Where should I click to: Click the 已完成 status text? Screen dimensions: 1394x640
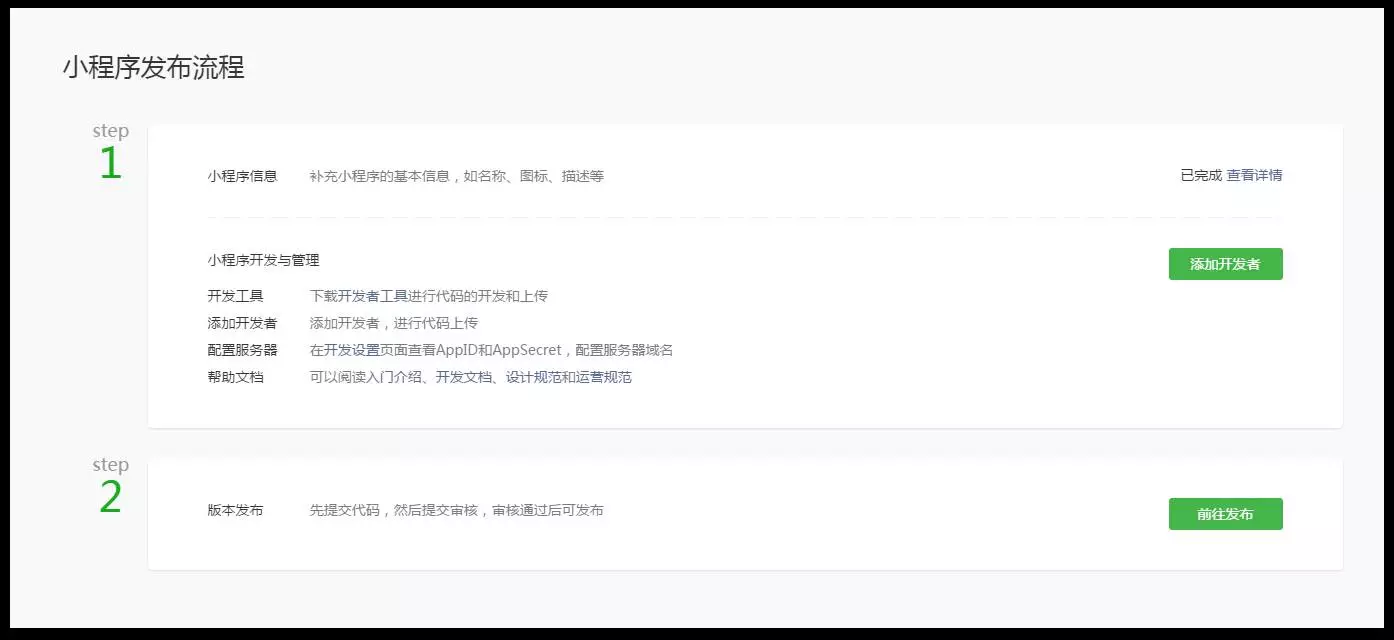tap(1200, 175)
